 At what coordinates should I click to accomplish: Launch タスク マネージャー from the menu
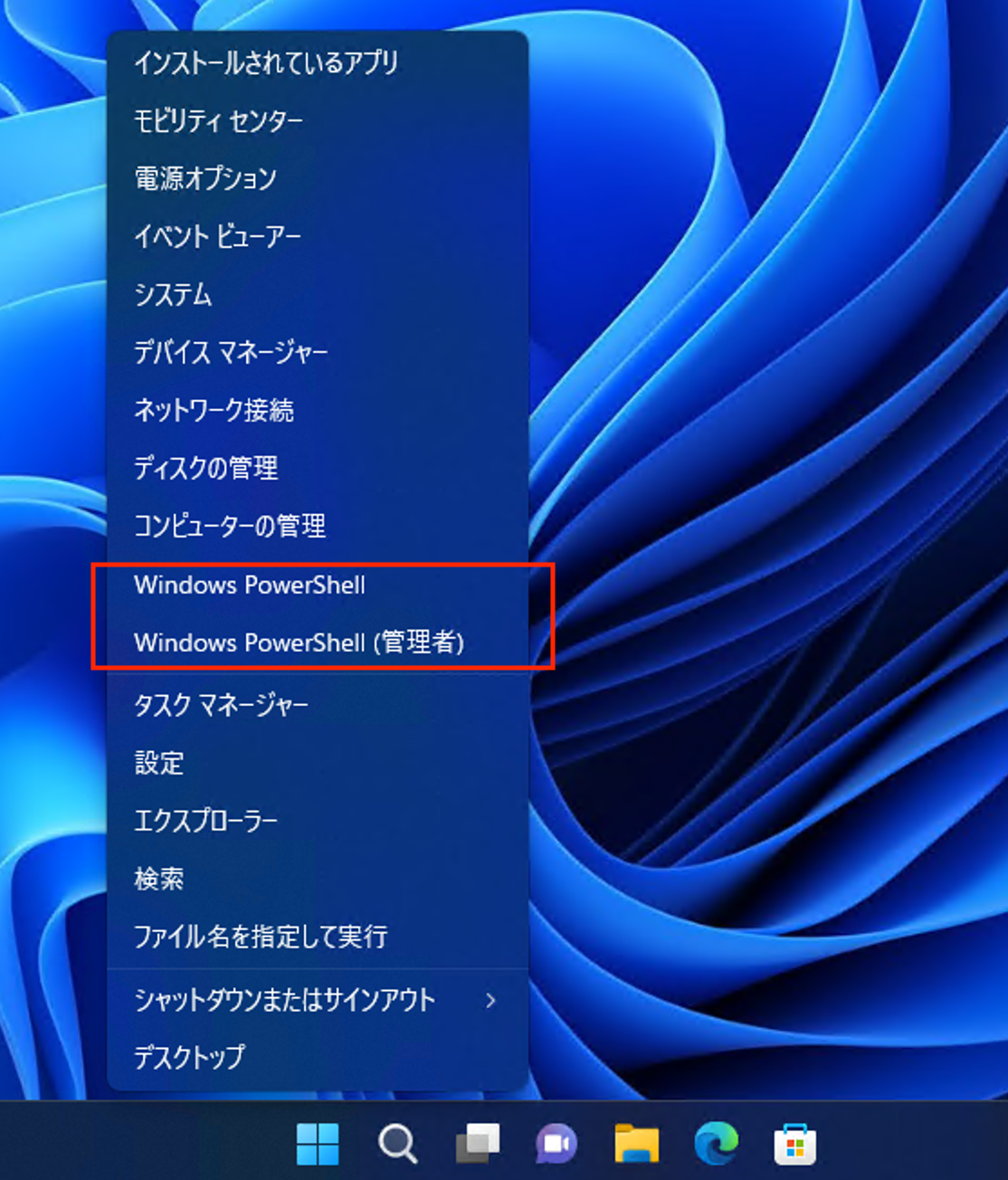point(221,705)
